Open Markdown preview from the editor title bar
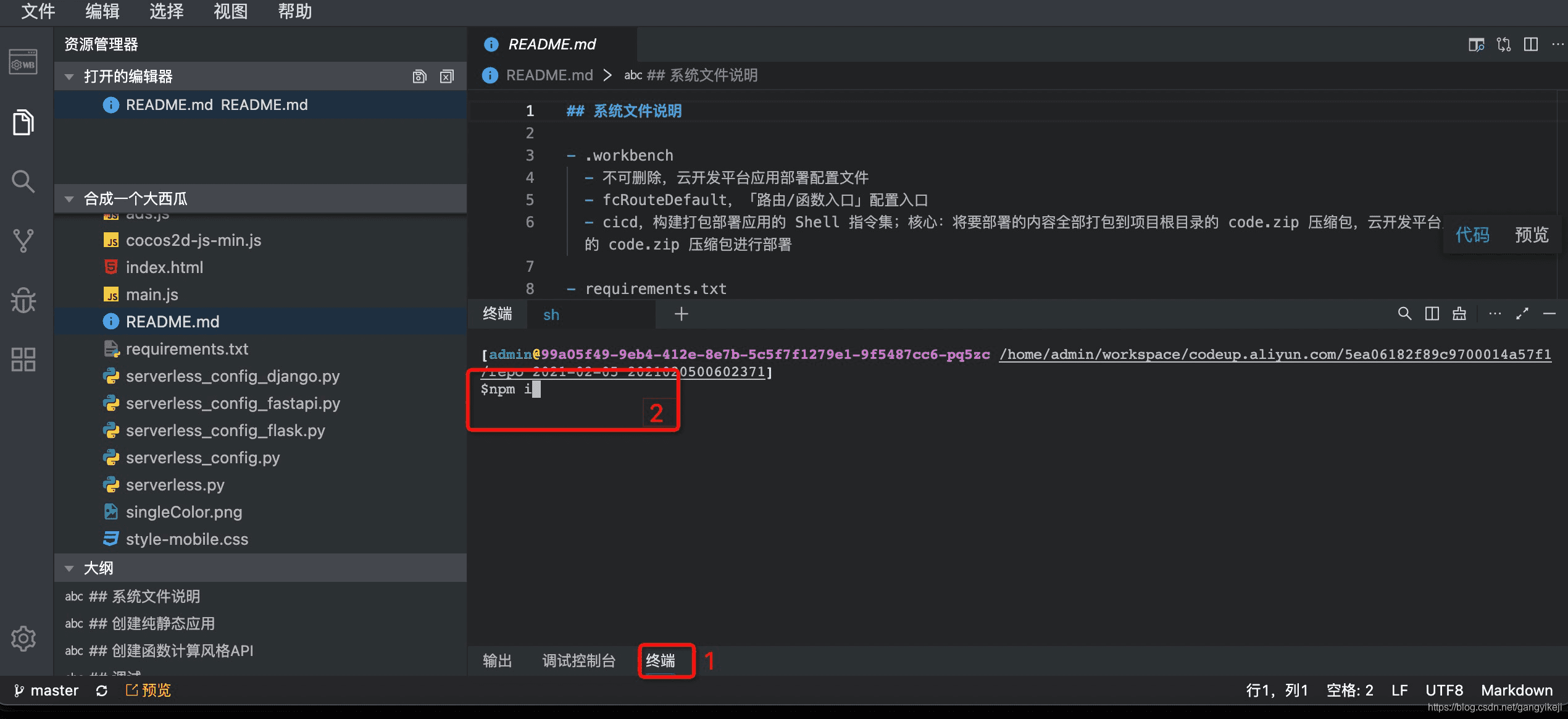The height and width of the screenshot is (719, 1568). tap(1477, 44)
